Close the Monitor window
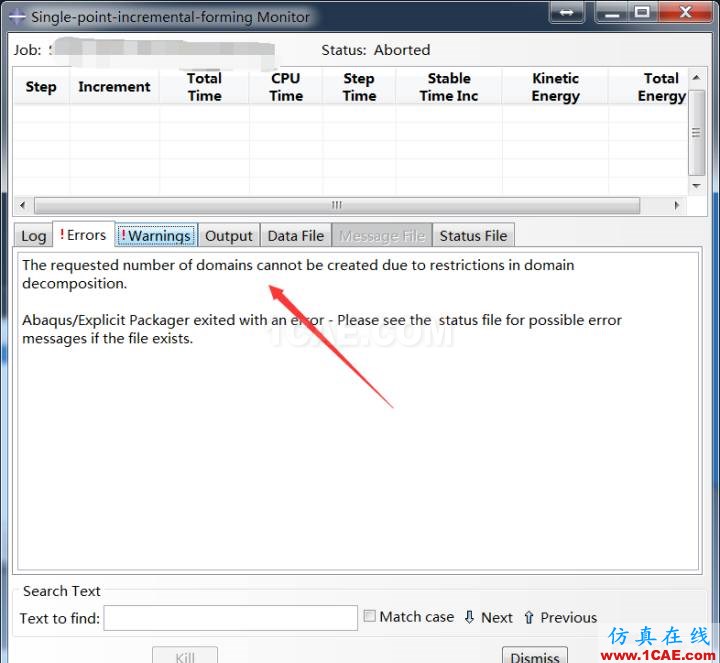Screen dimensions: 720x663 (686, 12)
